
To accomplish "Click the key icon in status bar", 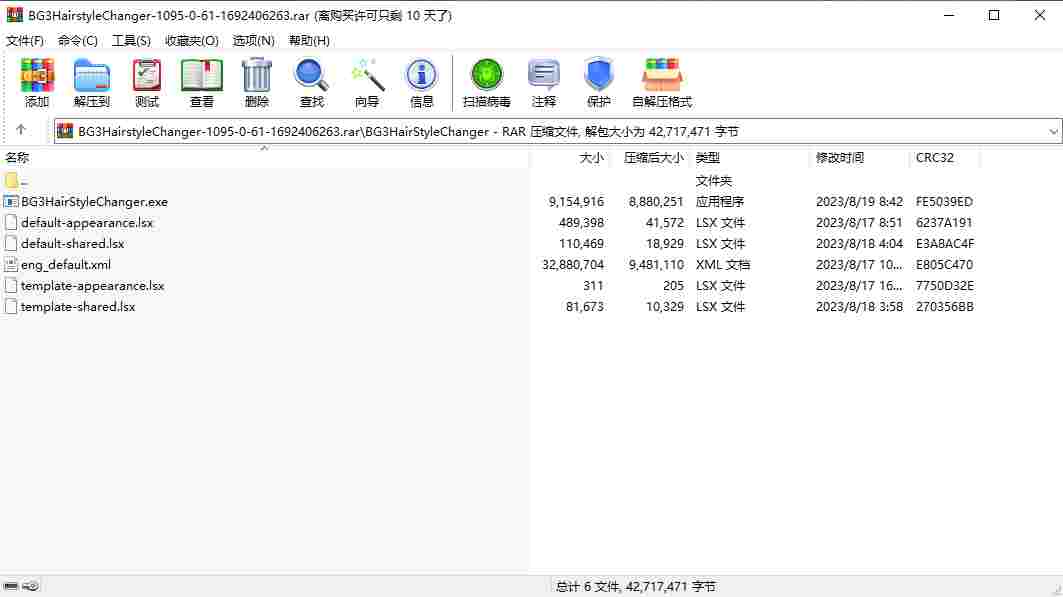I will pos(31,586).
